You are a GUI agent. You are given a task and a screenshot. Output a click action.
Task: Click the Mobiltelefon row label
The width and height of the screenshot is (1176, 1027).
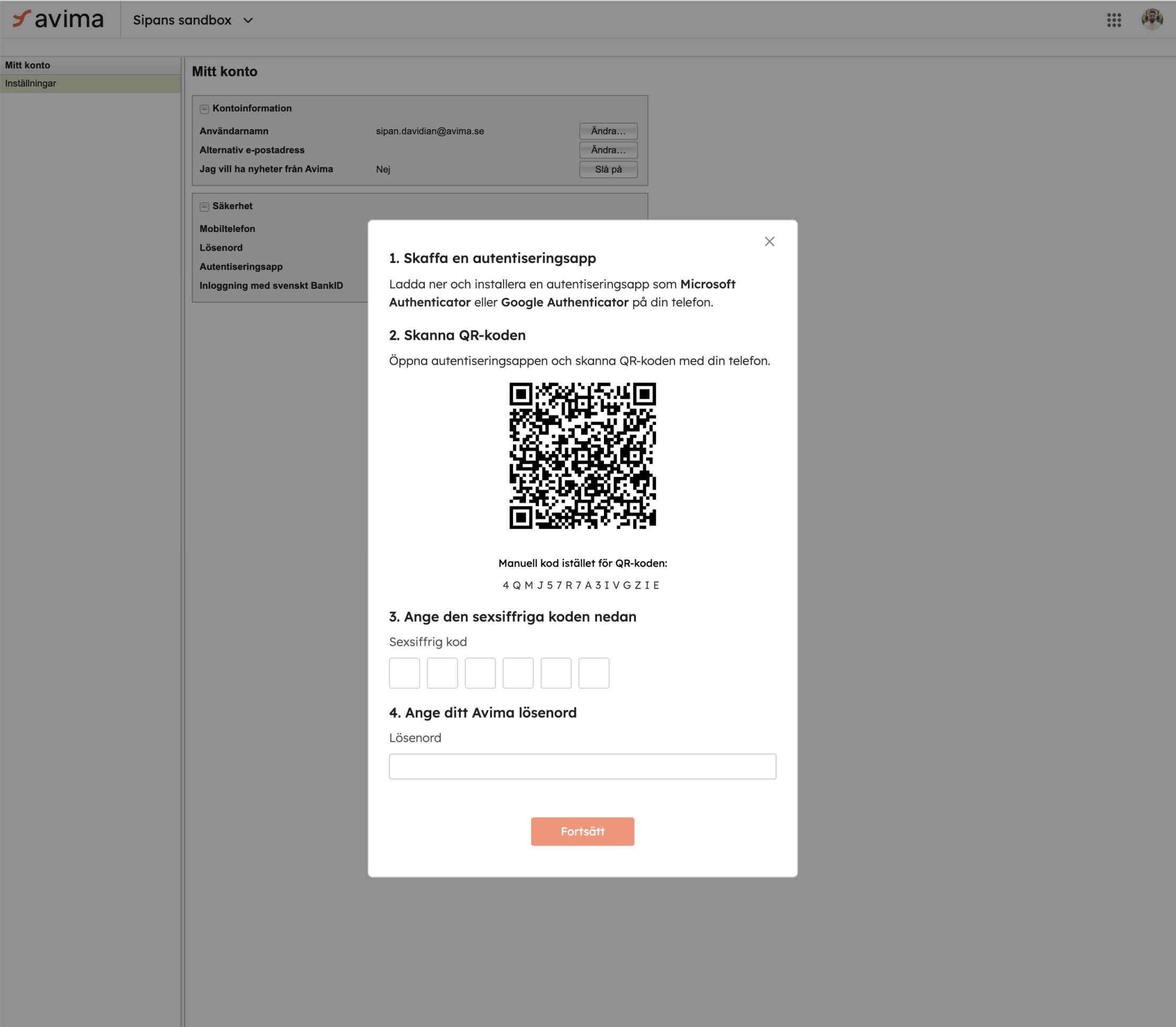227,228
